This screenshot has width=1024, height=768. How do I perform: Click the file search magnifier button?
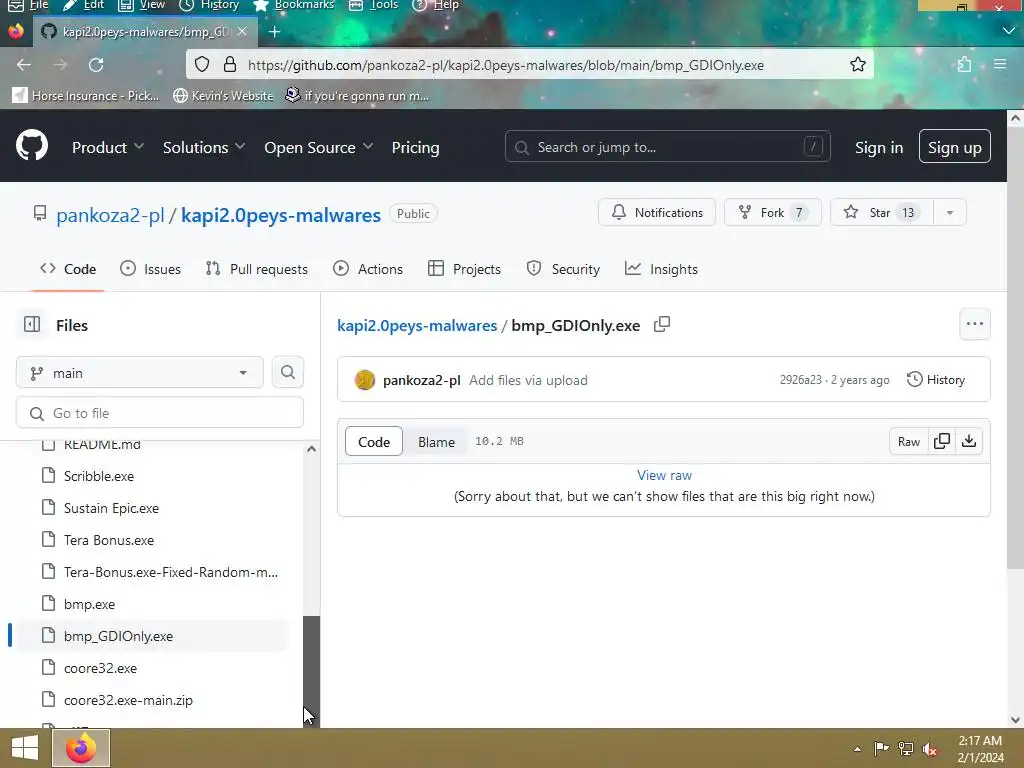pos(287,372)
